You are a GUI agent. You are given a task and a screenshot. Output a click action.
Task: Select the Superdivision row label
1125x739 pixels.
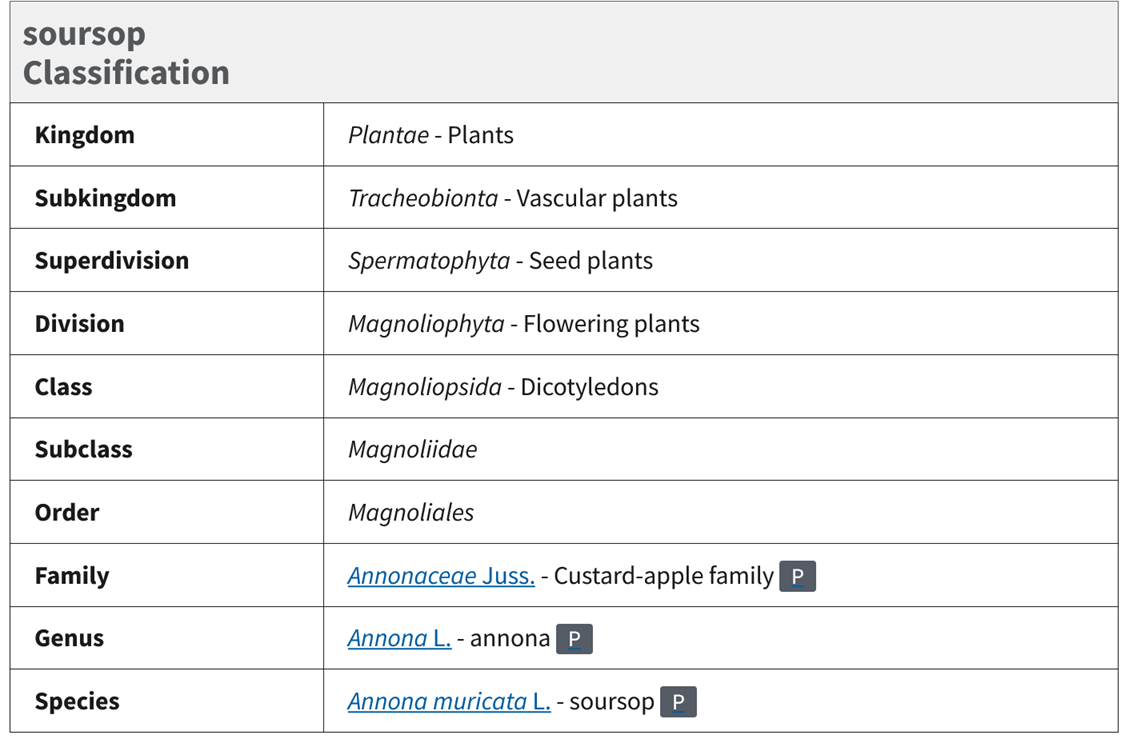(x=111, y=262)
